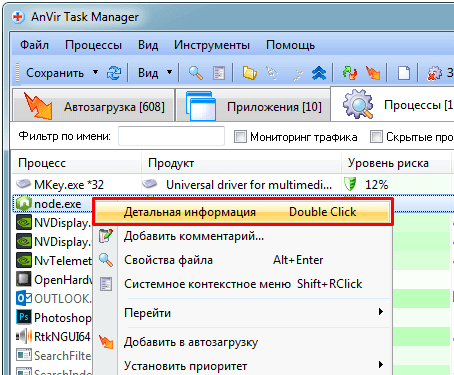Click the refresh icon beside Сохранить

pos(114,73)
